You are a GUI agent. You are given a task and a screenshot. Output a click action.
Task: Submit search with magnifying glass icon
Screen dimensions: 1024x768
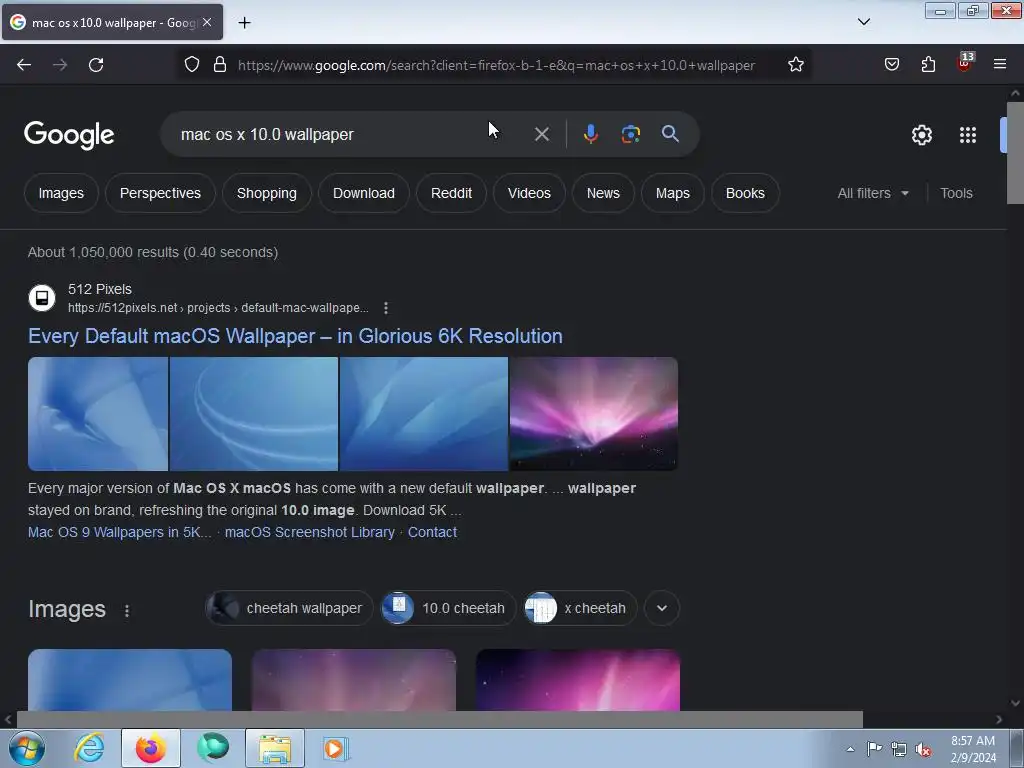pyautogui.click(x=670, y=134)
